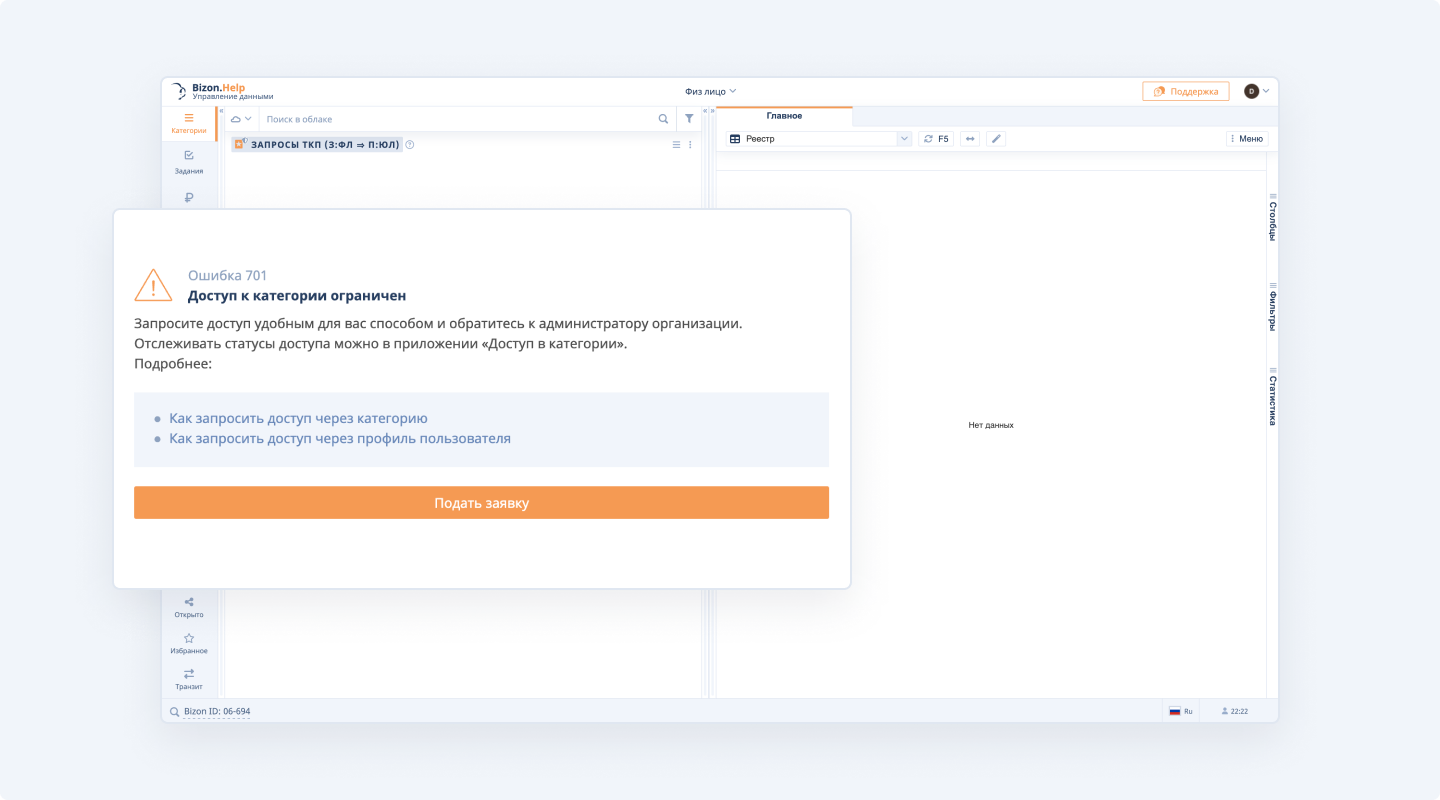Open the Открыто share icon
The width and height of the screenshot is (1440, 800).
[x=188, y=602]
